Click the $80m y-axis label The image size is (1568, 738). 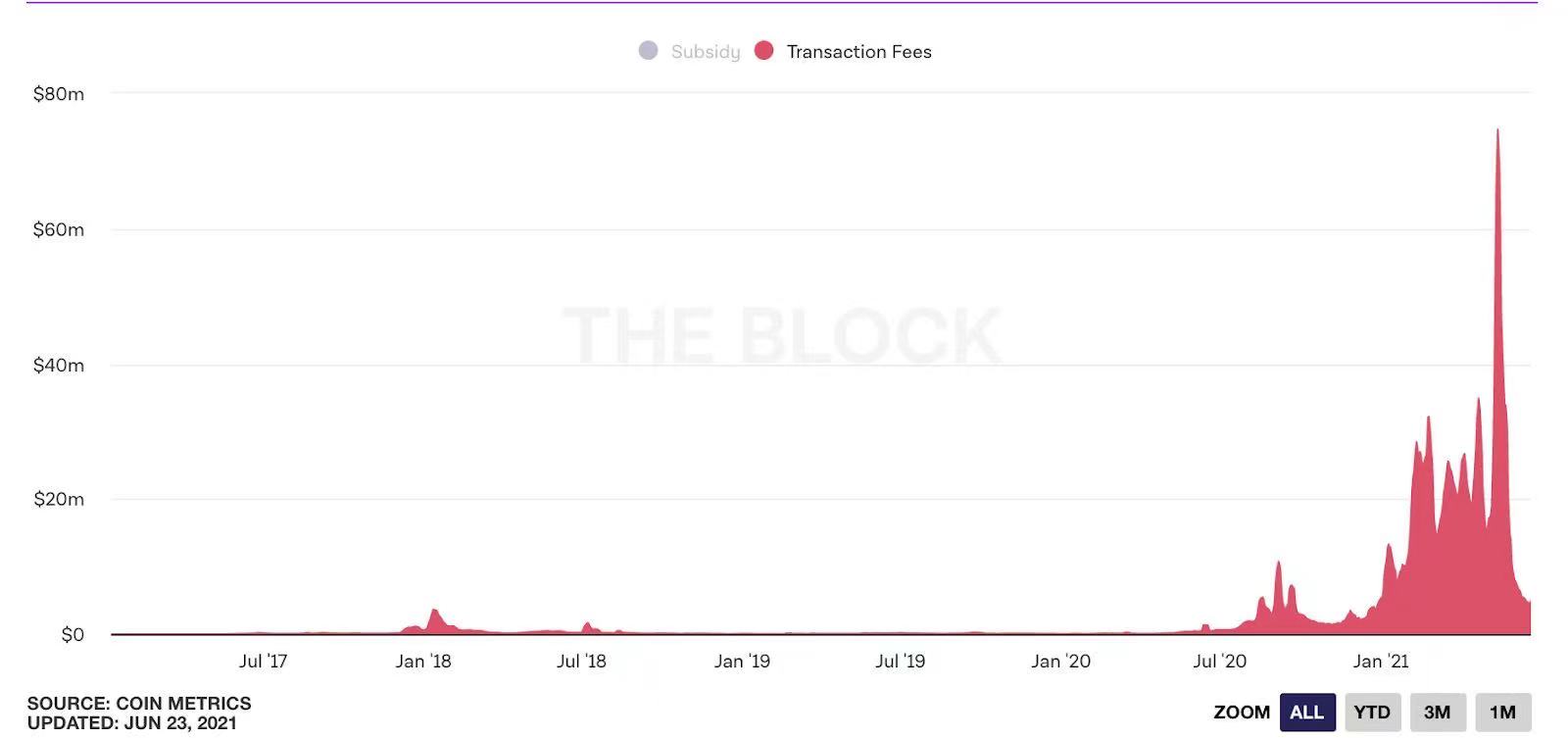coord(59,94)
